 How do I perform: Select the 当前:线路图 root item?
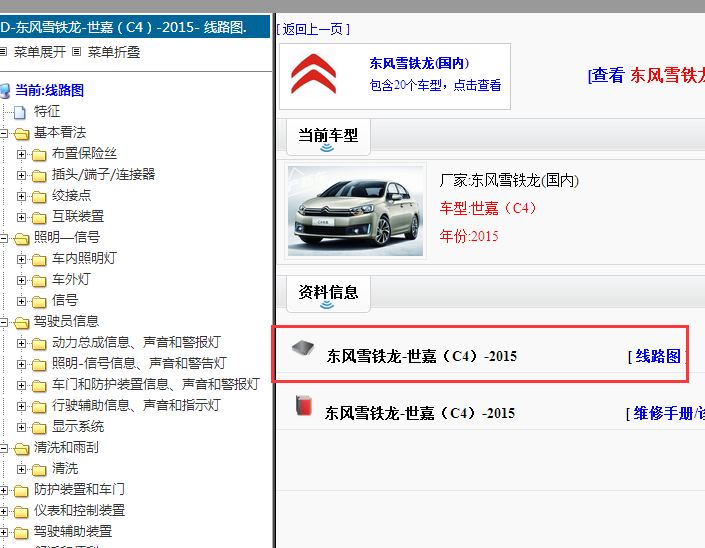click(49, 90)
